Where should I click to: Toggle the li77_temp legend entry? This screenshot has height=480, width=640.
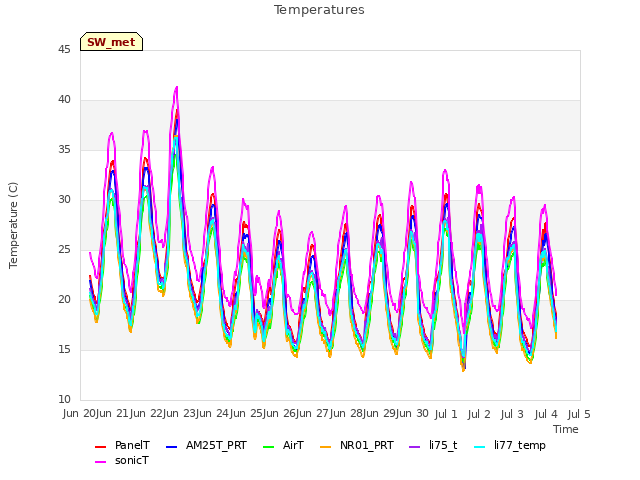pos(510,445)
